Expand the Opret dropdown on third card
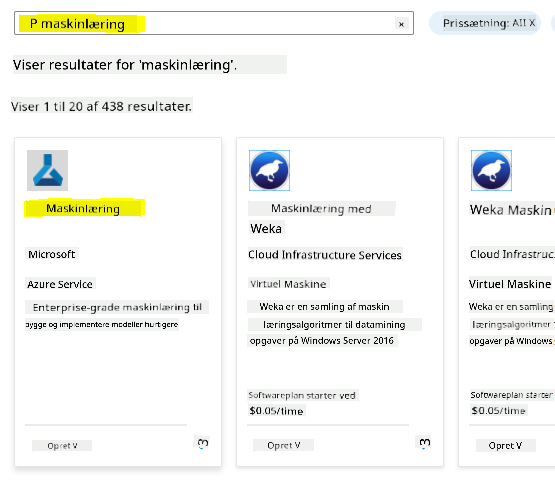The width and height of the screenshot is (555, 480). (x=505, y=445)
